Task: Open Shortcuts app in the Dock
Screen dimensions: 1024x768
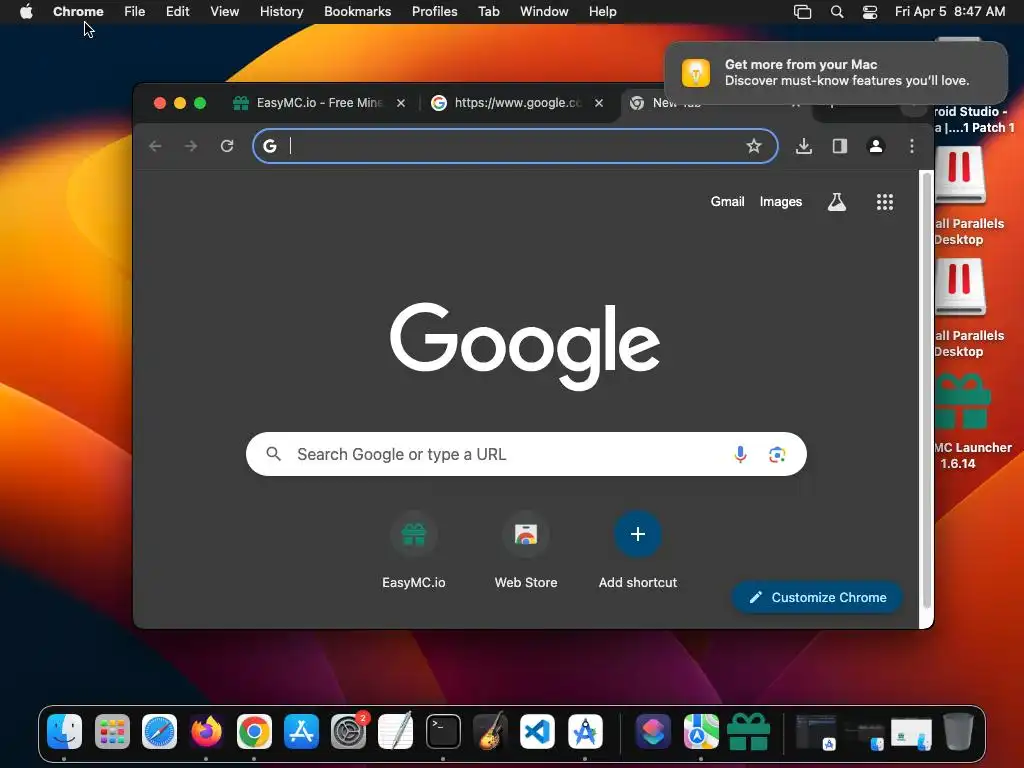Action: [654, 731]
